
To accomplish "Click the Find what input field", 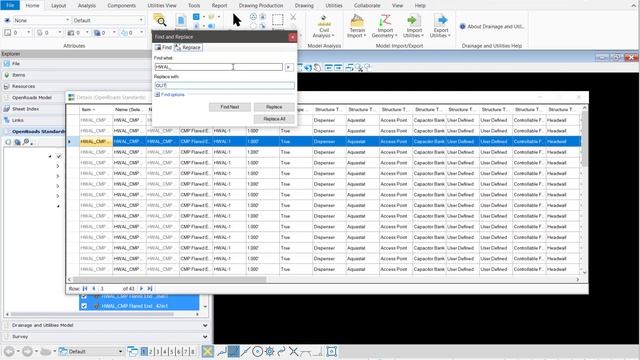I will 218,67.
